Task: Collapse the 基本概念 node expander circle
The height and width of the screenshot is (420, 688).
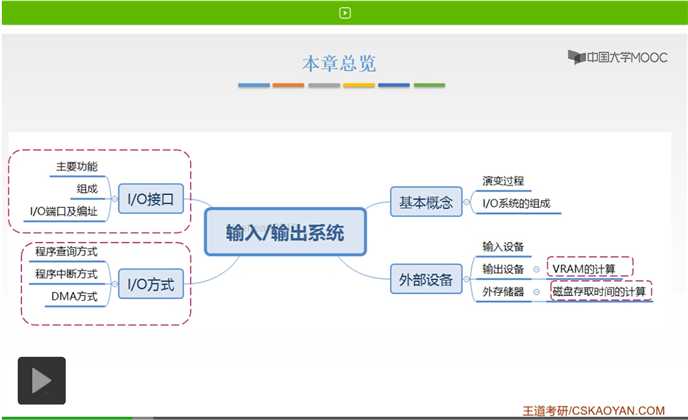Action: click(x=466, y=202)
